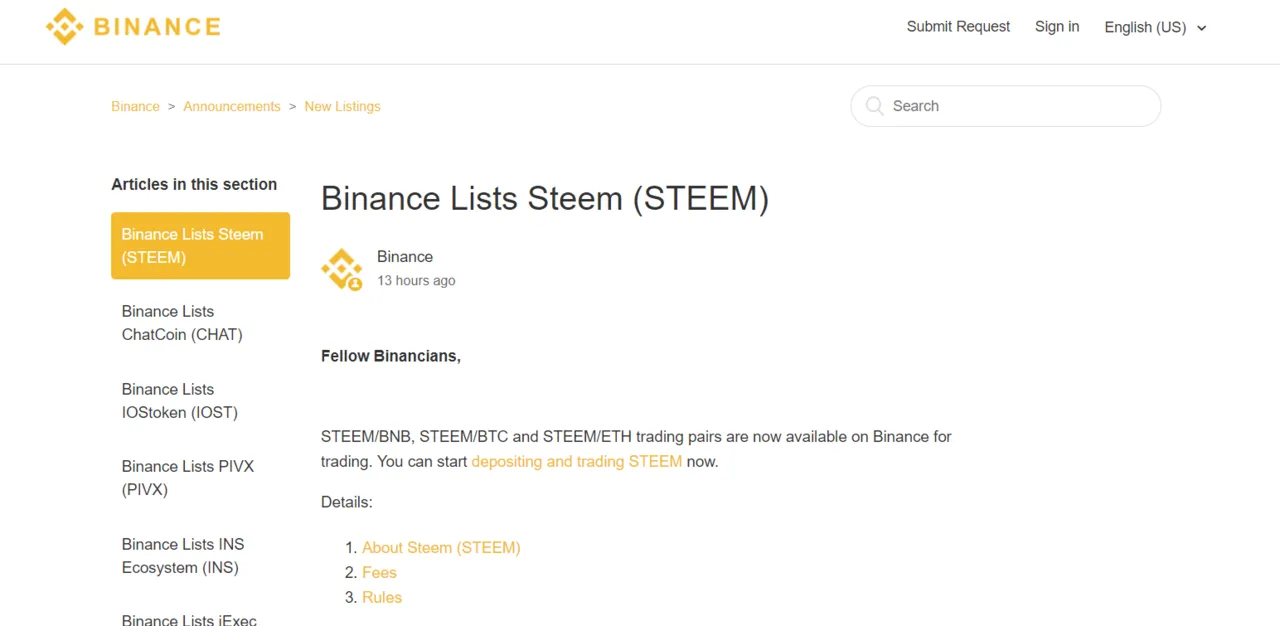1280x626 pixels.
Task: Open the Announcements breadcrumb
Action: click(232, 106)
